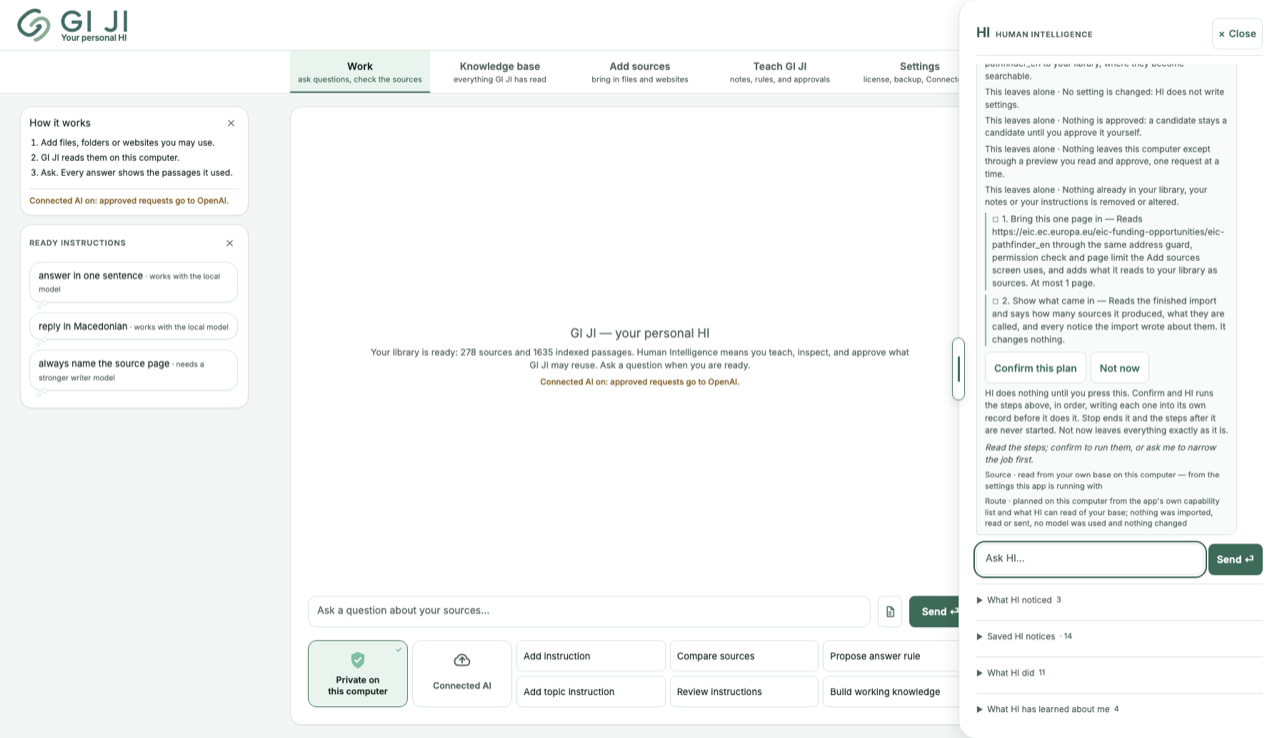The height and width of the screenshot is (738, 1280).
Task: Pick the 'answer in one sentence' instruction
Action: click(x=134, y=282)
